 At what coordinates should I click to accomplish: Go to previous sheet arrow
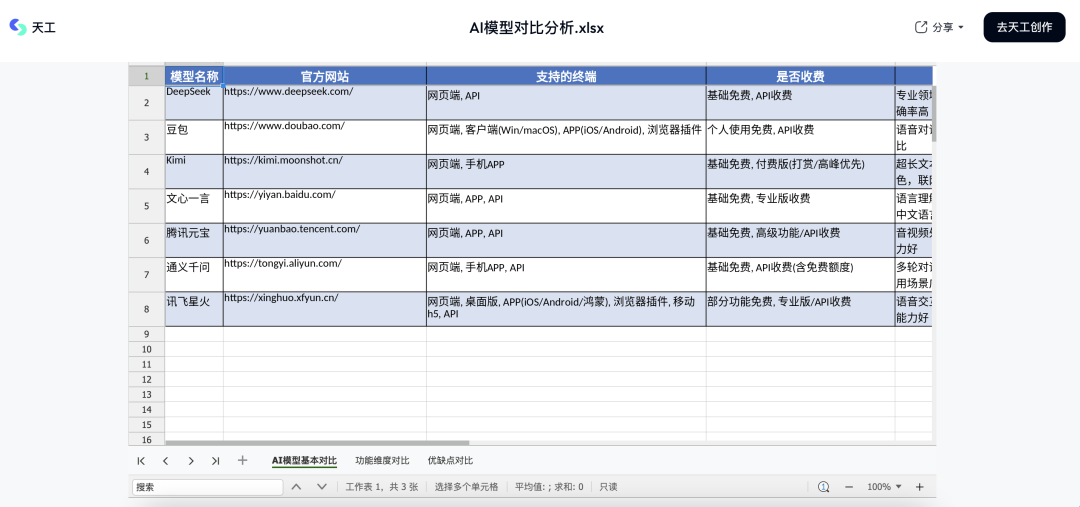click(x=165, y=461)
